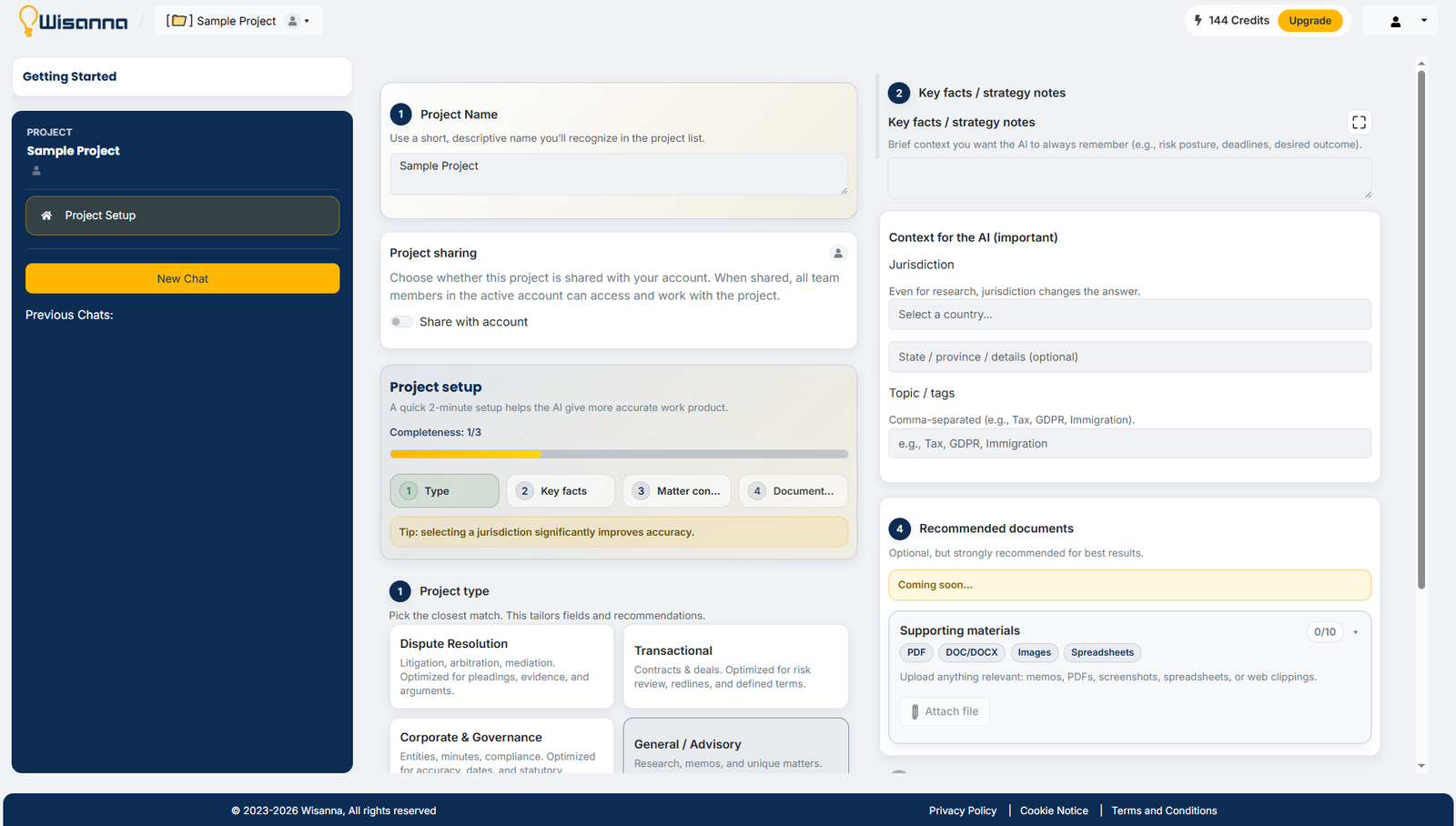The image size is (1456, 826).
Task: Click the home icon on Project Setup
Action: tap(45, 216)
